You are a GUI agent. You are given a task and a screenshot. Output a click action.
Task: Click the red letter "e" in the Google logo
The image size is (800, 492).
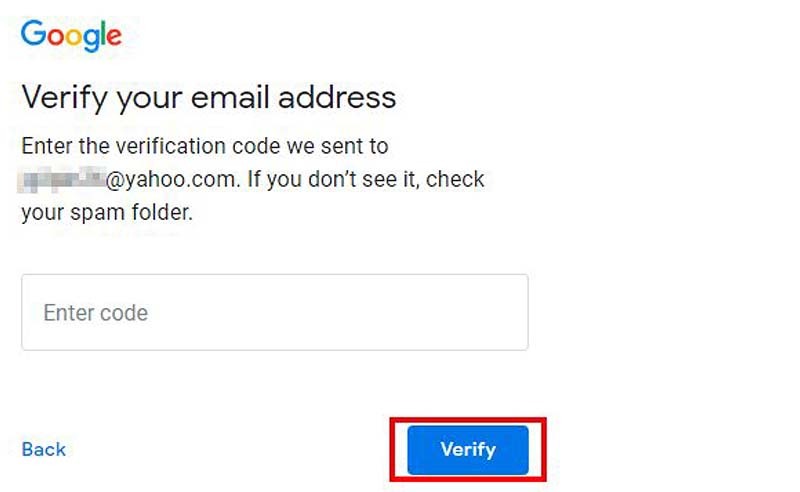114,38
